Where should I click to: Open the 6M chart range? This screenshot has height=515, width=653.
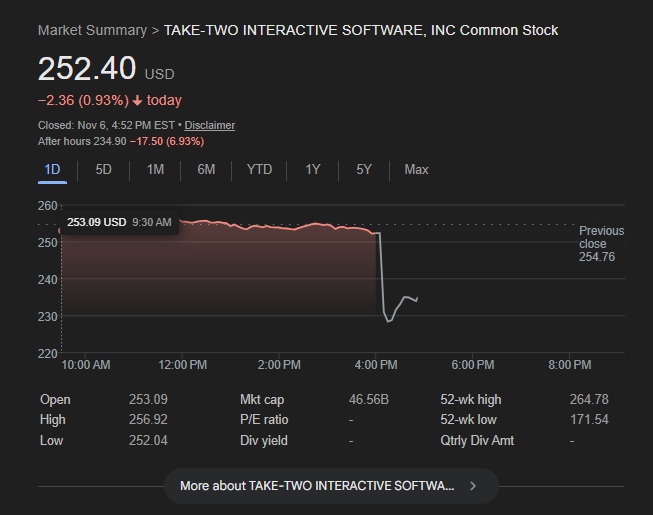pos(206,169)
